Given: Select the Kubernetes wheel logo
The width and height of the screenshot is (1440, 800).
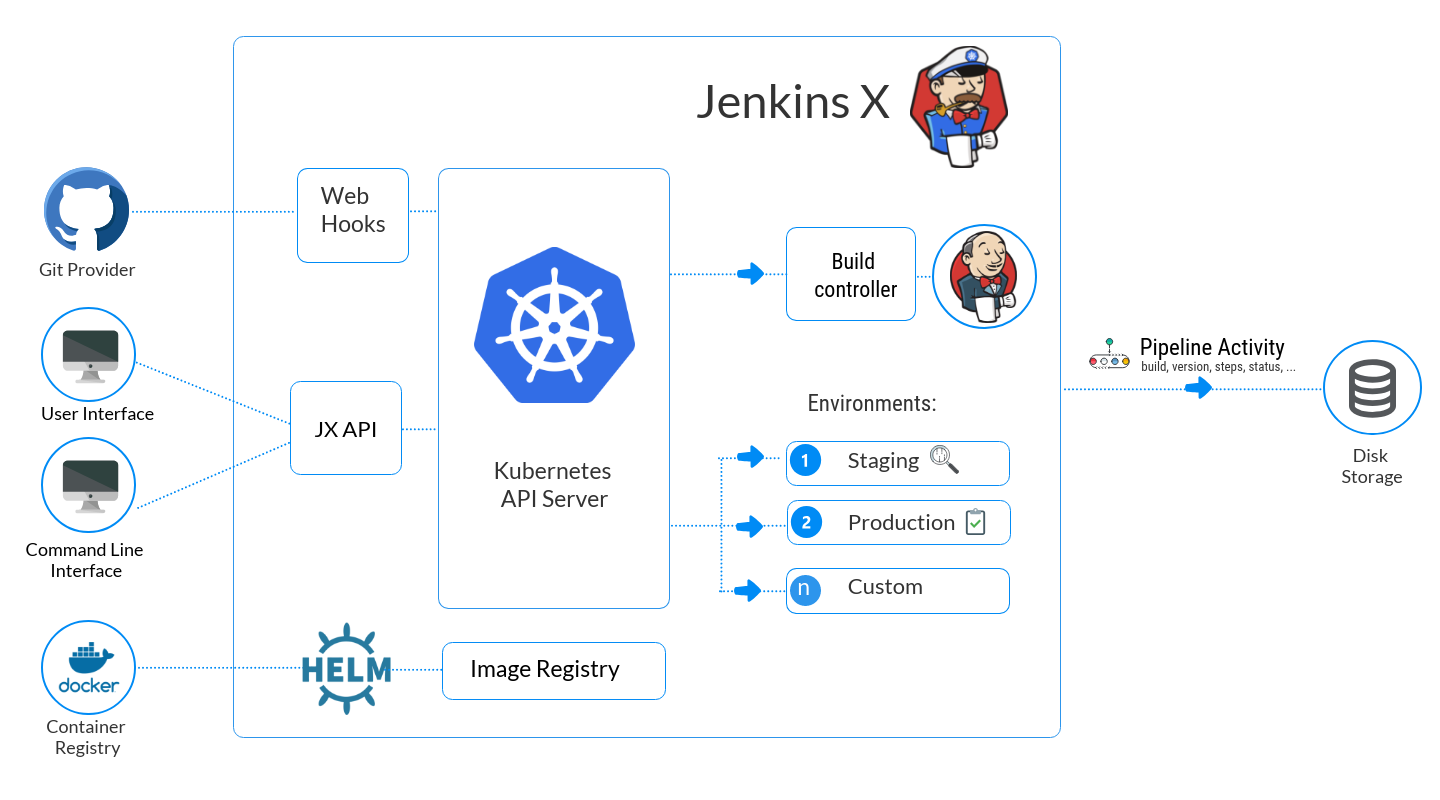Looking at the screenshot, I should coord(553,327).
